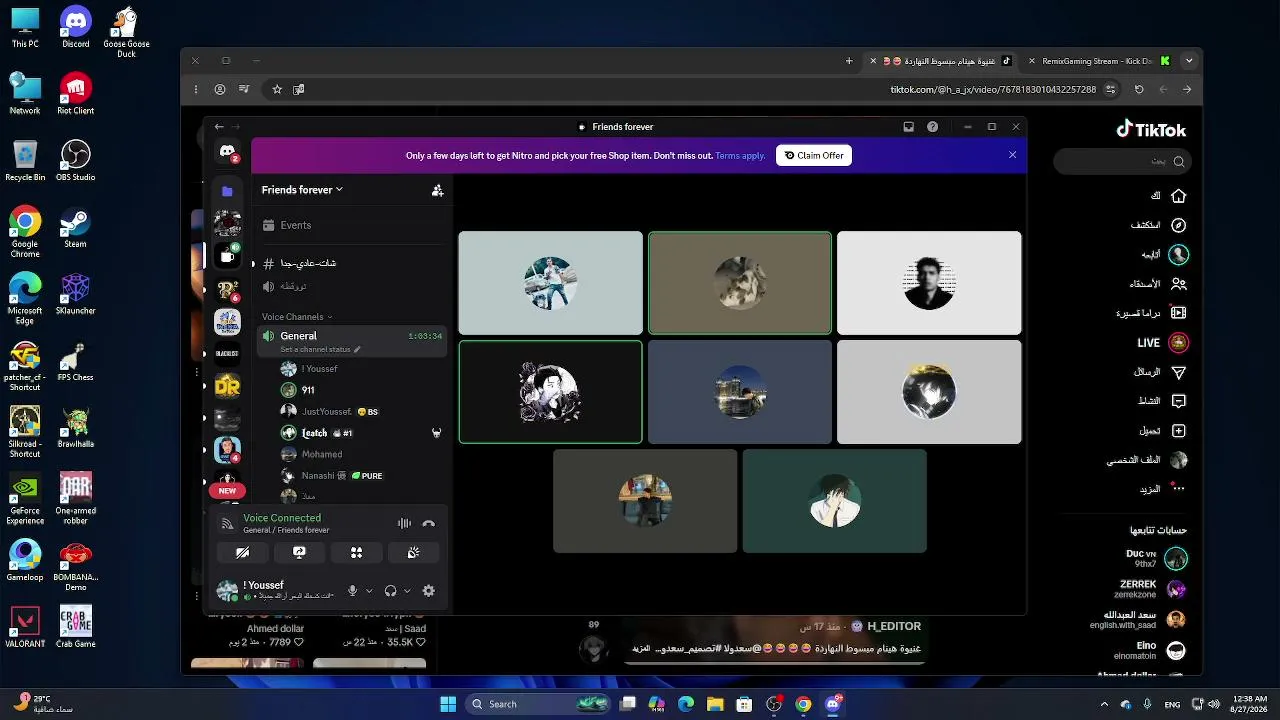Open headphone output options arrow

point(407,591)
